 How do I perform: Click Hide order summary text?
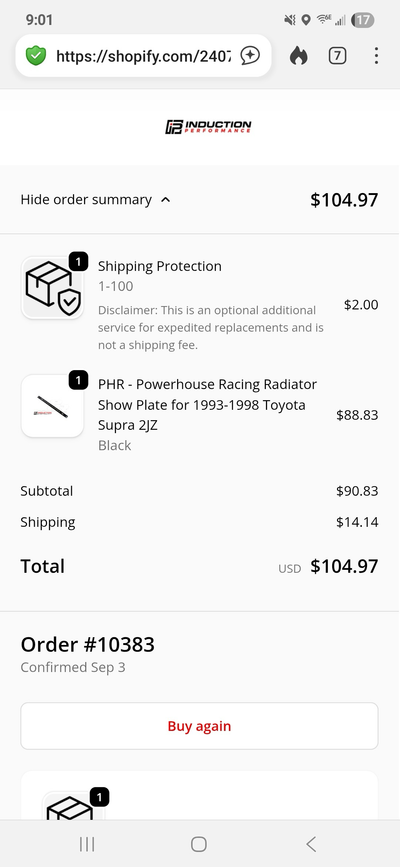(x=86, y=200)
